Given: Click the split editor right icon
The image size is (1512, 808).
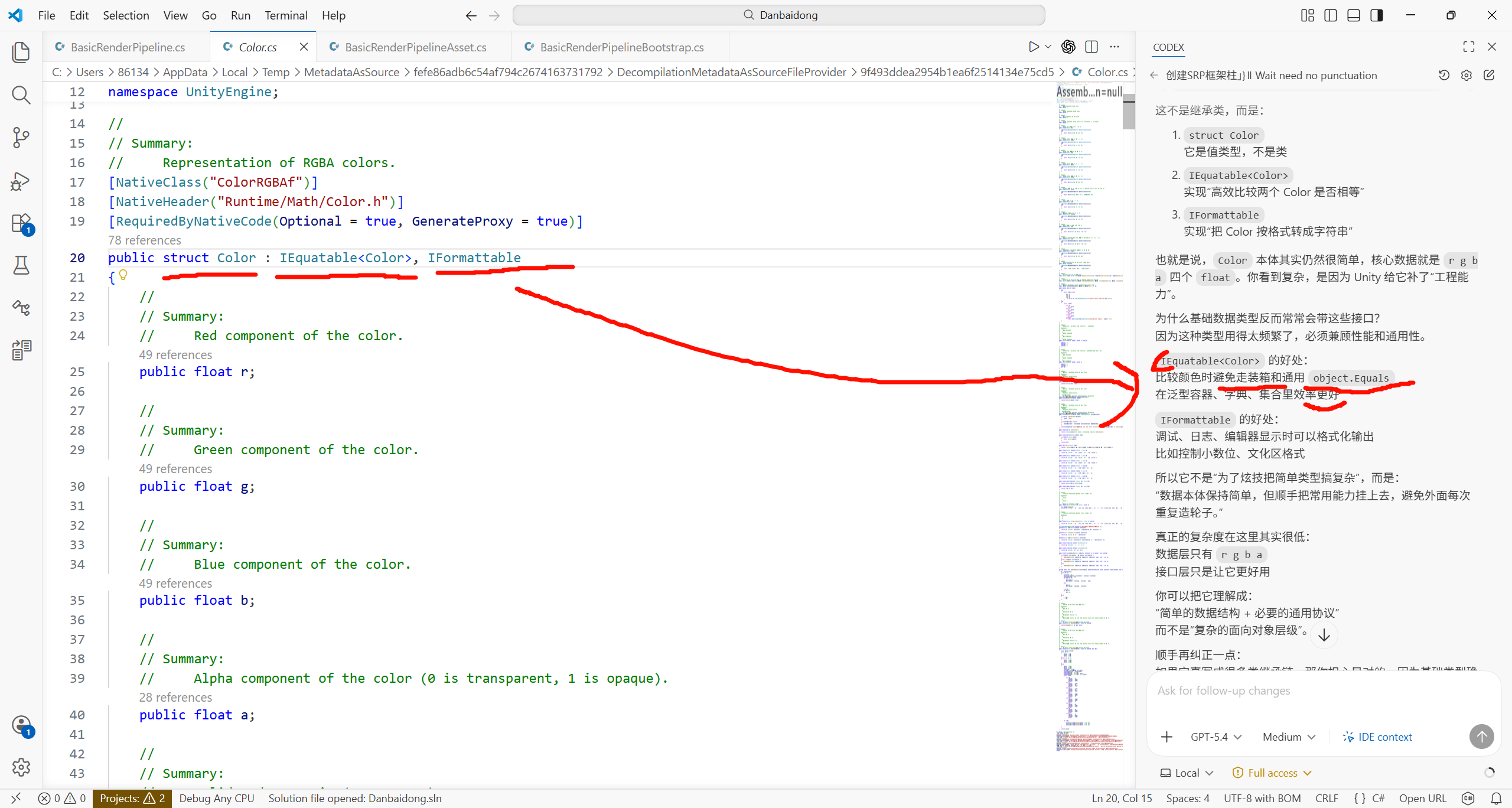Looking at the screenshot, I should [1091, 47].
